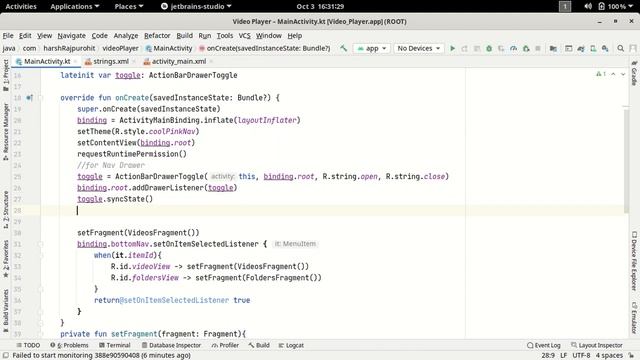Open the Structure tool window
Screen dimensions: 640x360
[x=6, y=210]
